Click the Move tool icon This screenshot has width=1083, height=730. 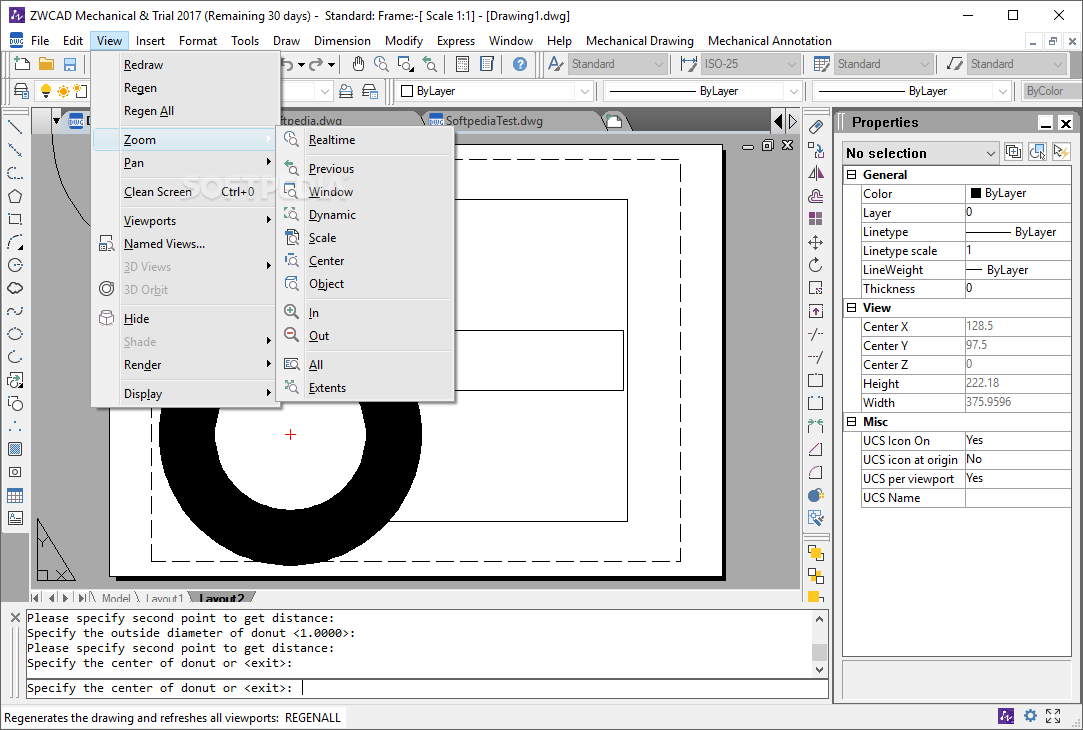(x=816, y=242)
